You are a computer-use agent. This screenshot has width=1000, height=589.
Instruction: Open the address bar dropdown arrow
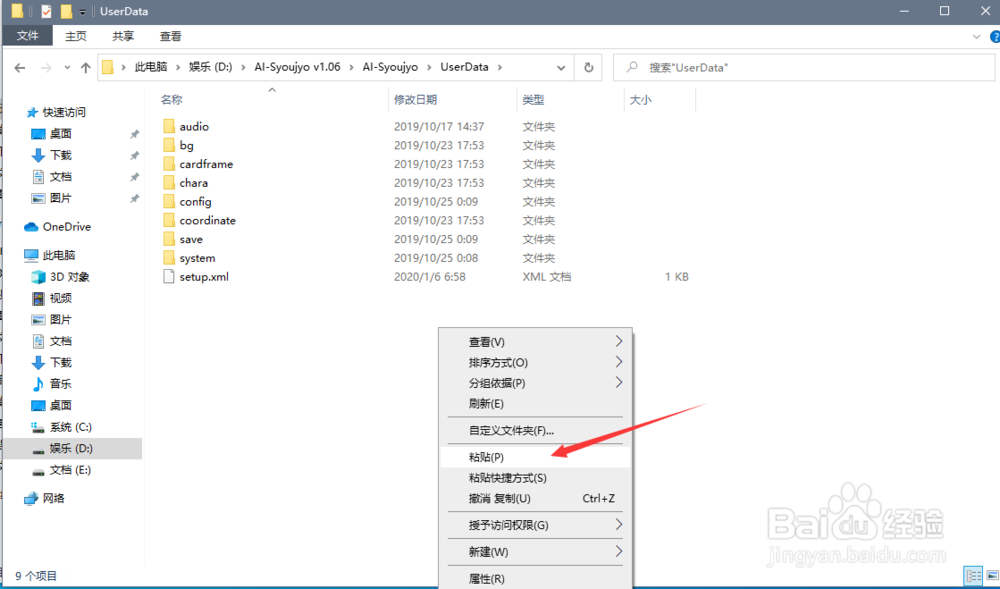click(x=560, y=67)
